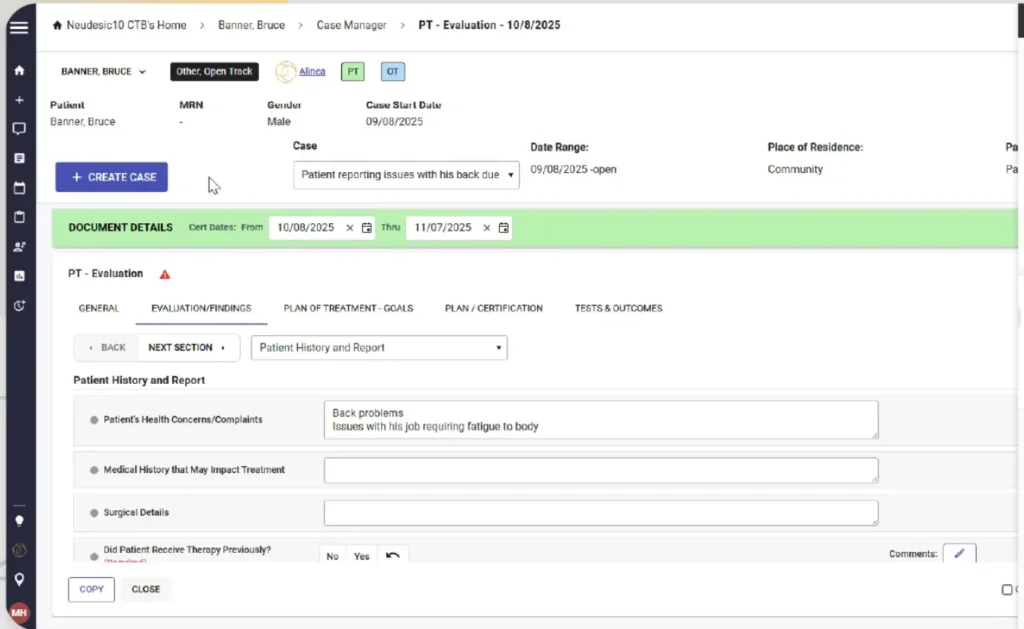The image size is (1024, 629).
Task: Open the sidebar hamburger menu
Action: 18,27
